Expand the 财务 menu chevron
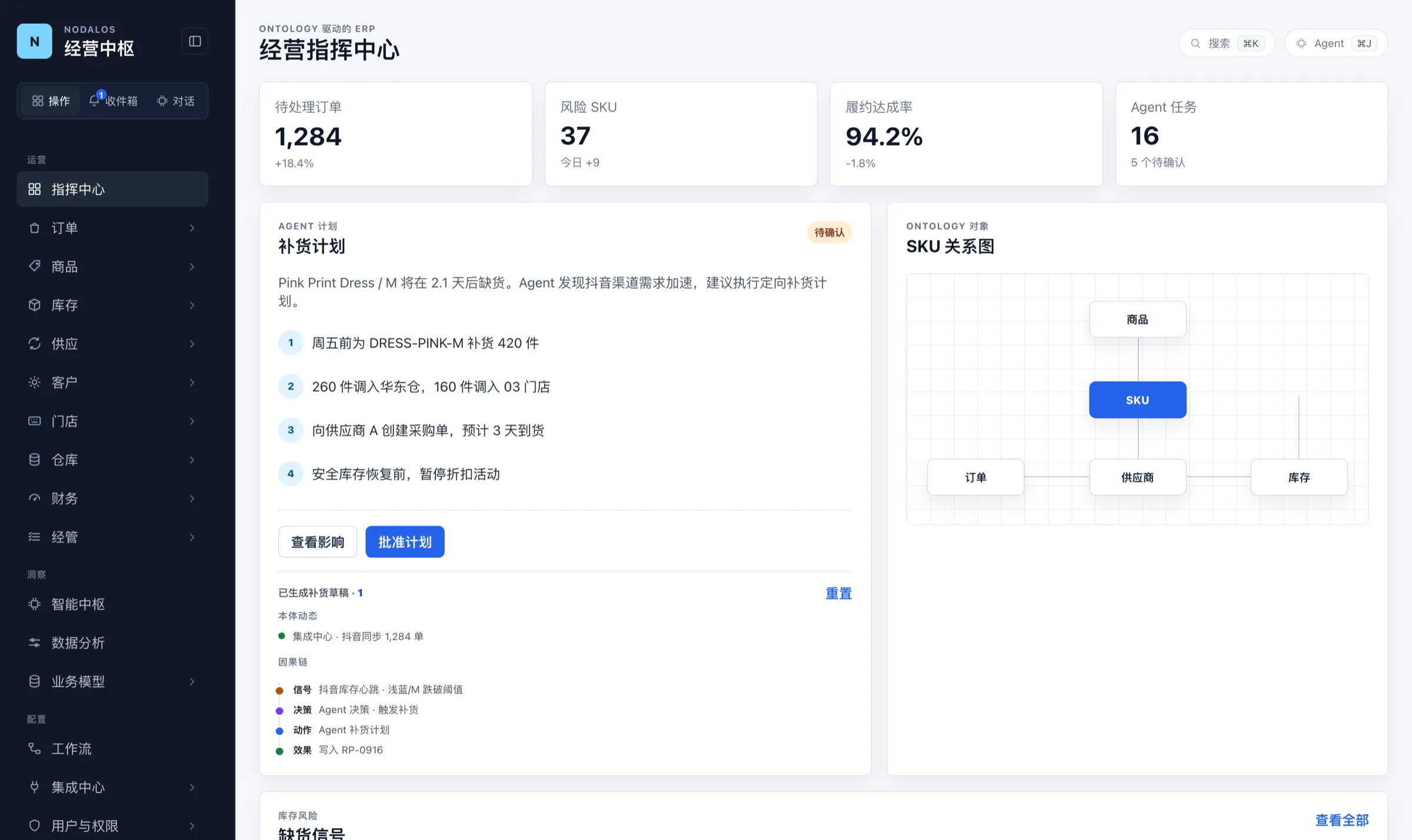This screenshot has height=840, width=1412. (x=192, y=498)
